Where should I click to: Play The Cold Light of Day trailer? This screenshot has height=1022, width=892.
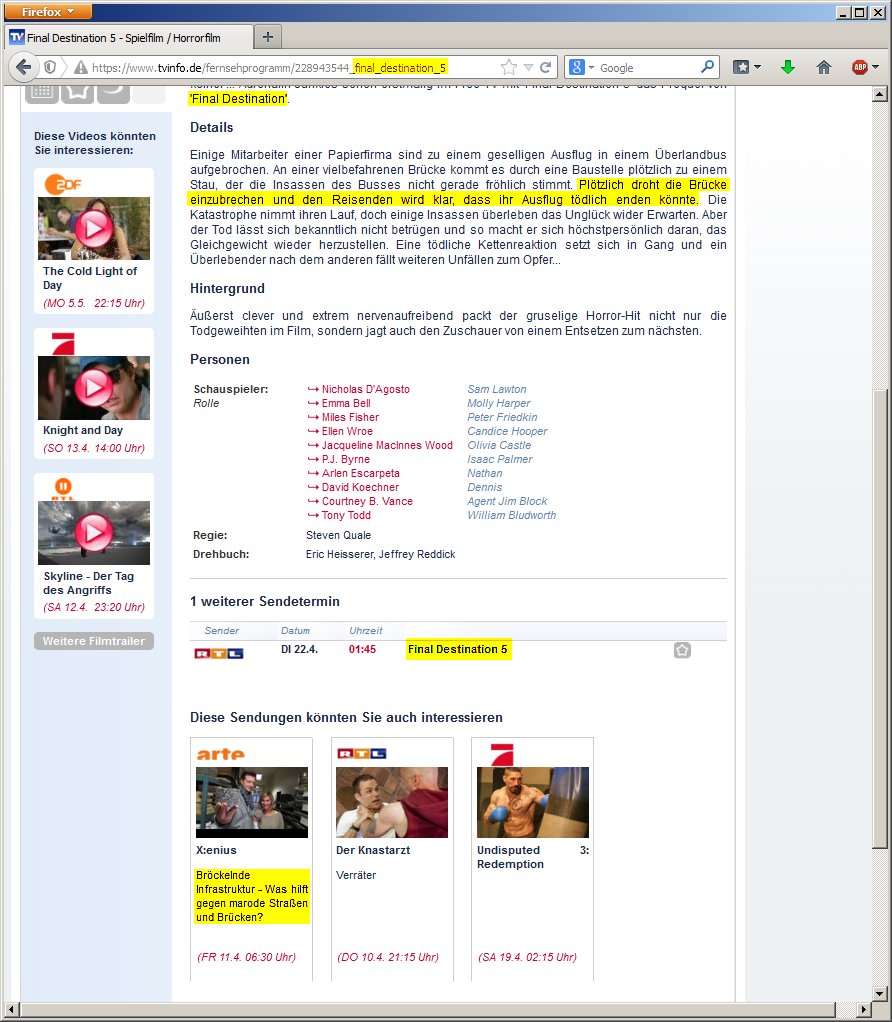(94, 229)
